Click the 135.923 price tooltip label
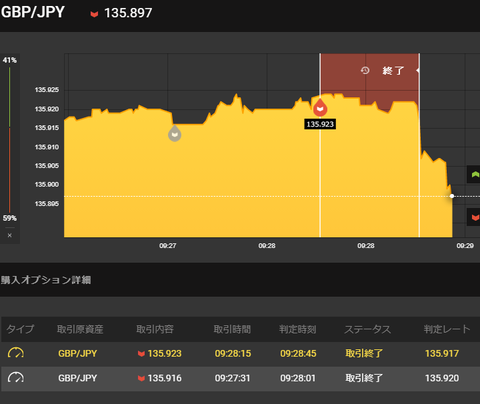 (x=320, y=124)
